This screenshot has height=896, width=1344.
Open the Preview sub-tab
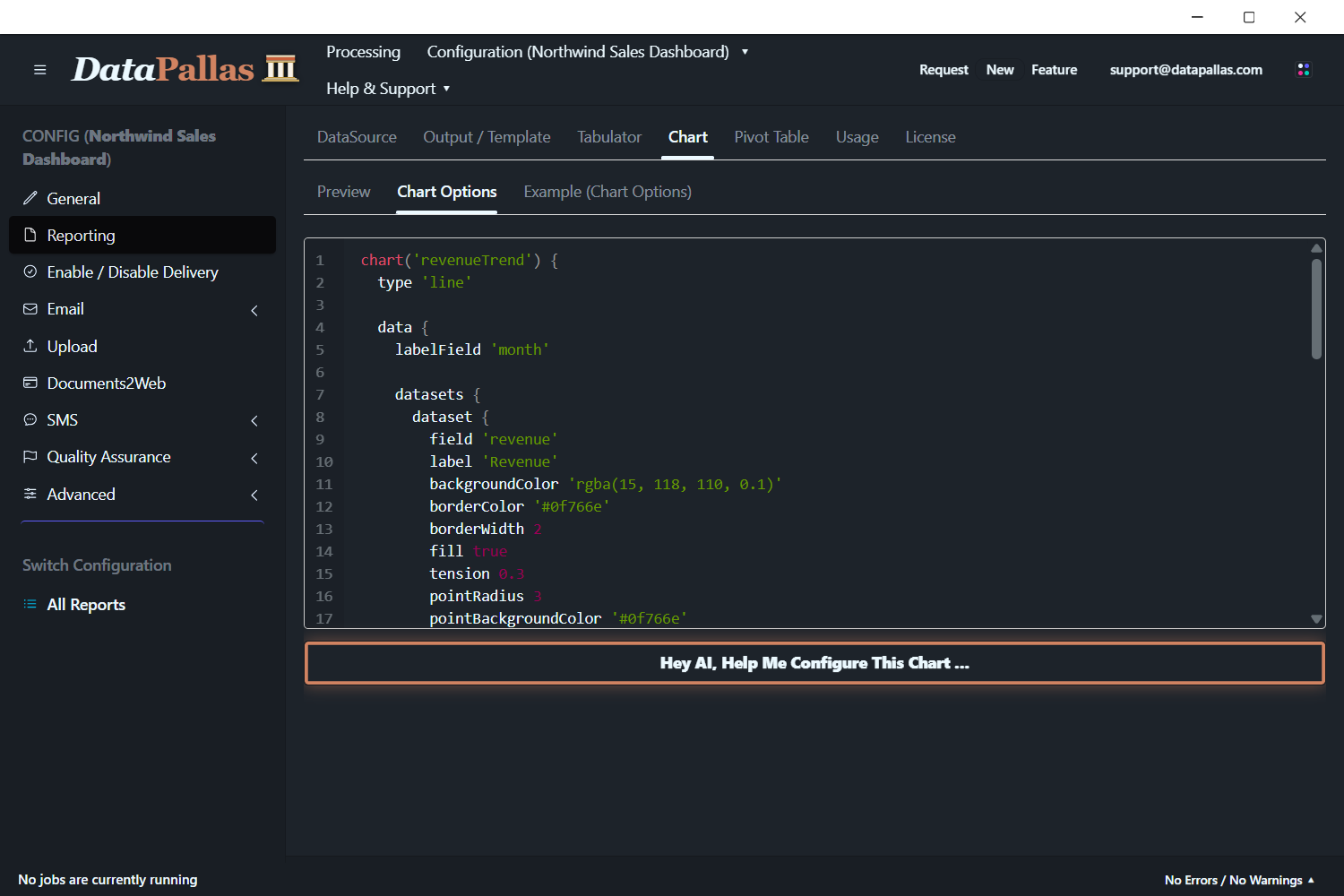[x=343, y=192]
